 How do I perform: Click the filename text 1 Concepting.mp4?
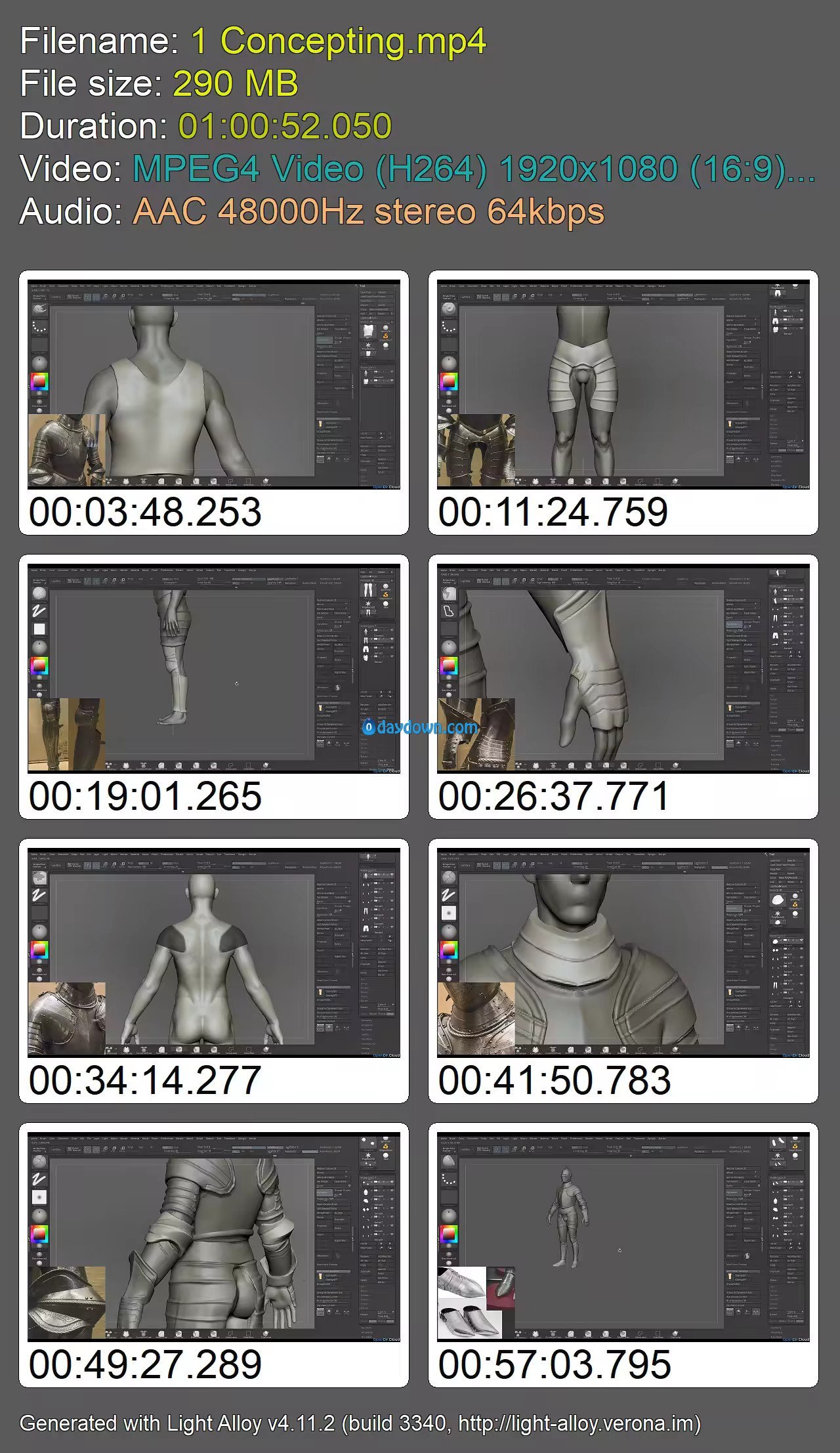point(338,41)
